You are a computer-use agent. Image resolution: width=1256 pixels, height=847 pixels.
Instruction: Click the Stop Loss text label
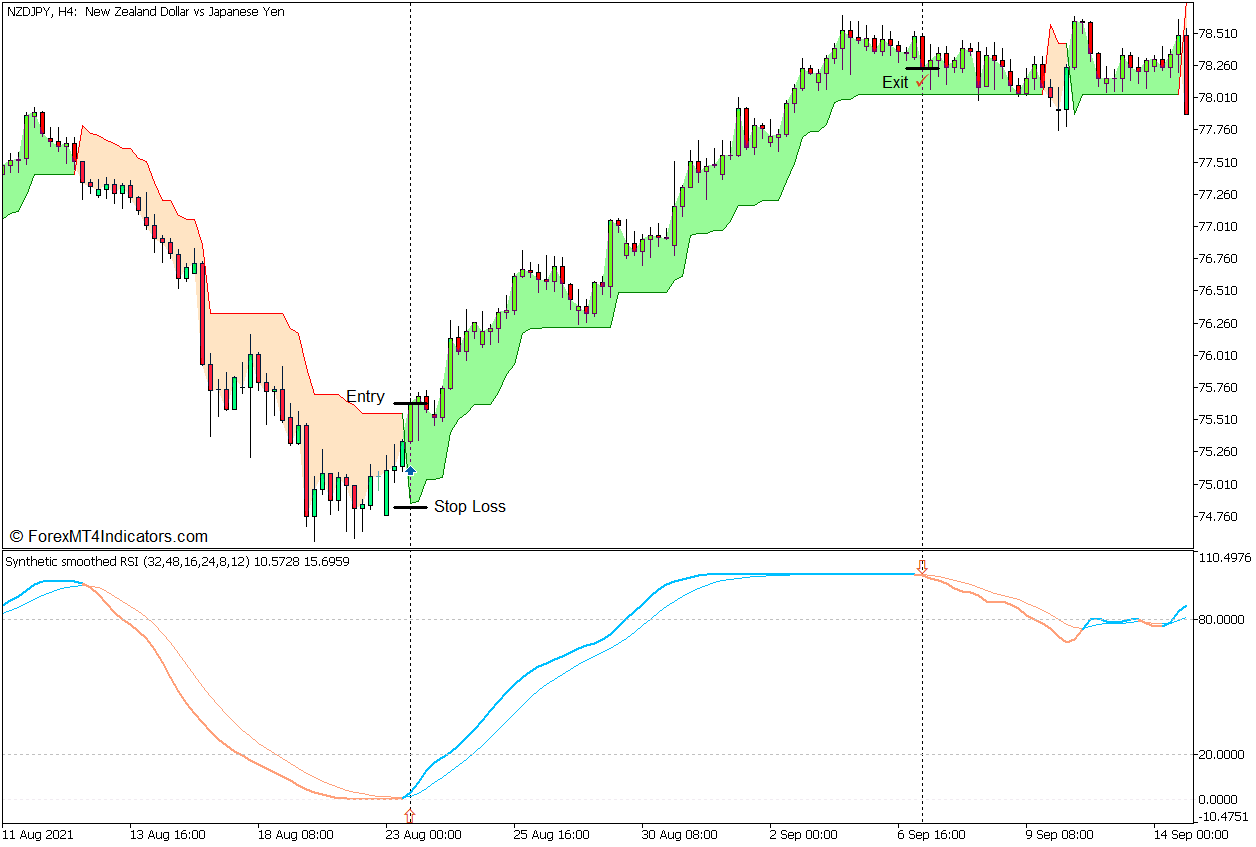[469, 507]
